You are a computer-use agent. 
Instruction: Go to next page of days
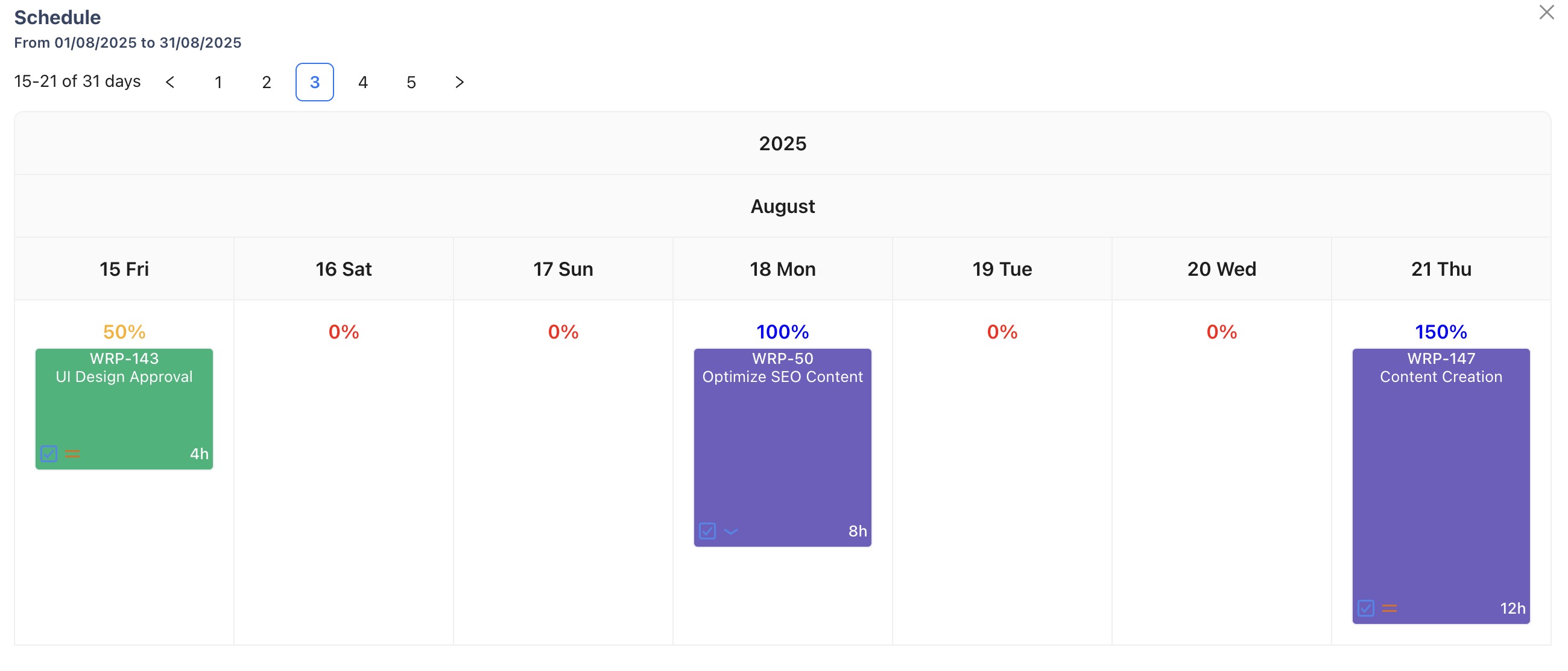pos(460,82)
